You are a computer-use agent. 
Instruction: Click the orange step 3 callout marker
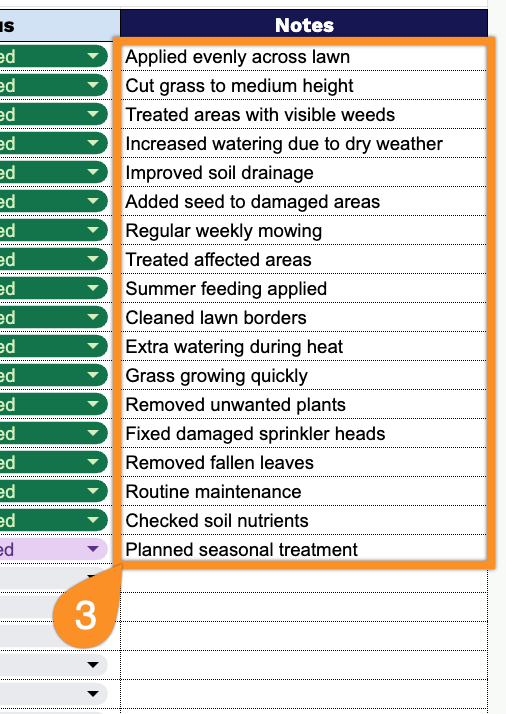pos(86,615)
